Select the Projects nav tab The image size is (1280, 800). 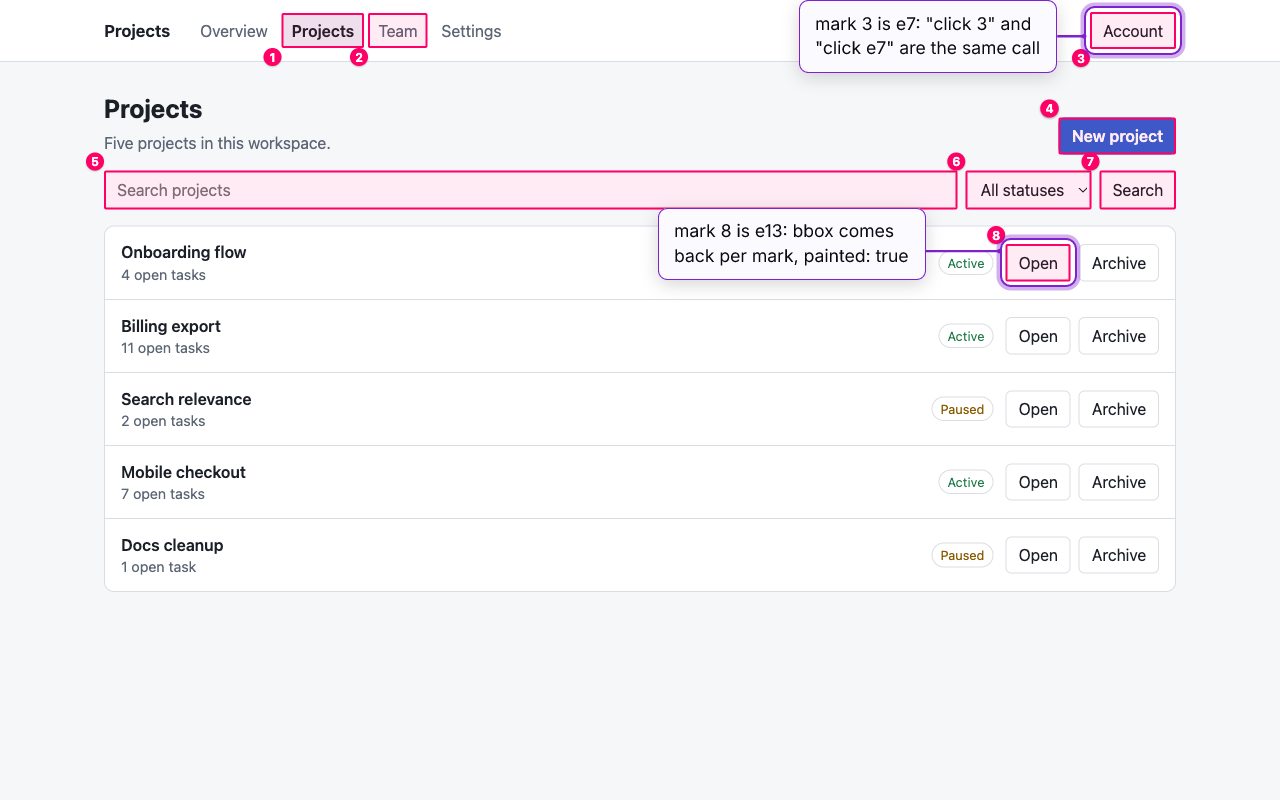click(323, 31)
